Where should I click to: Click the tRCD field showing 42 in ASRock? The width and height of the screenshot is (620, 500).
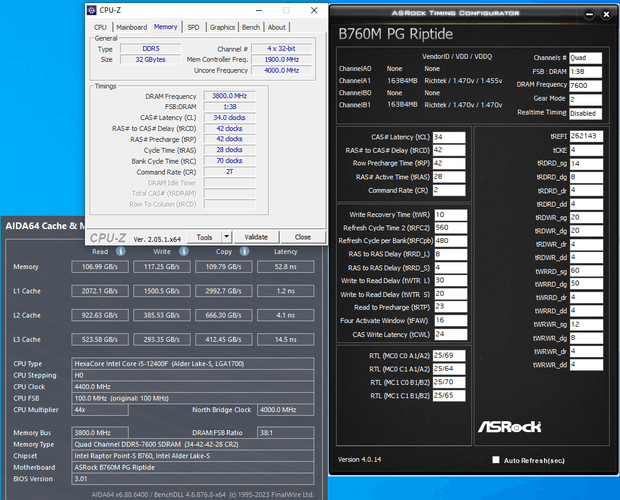(449, 150)
